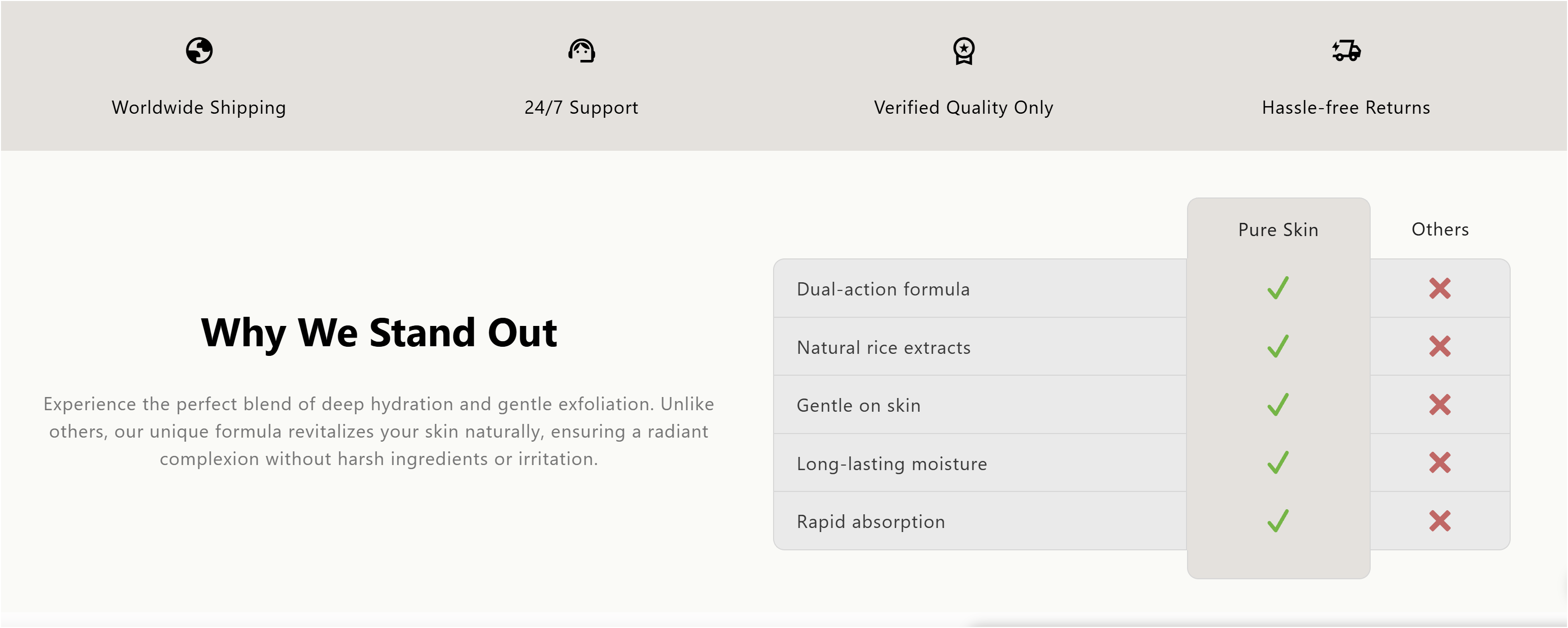Click red cross for Rapid absorption
This screenshot has height=628, width=1568.
[1440, 521]
